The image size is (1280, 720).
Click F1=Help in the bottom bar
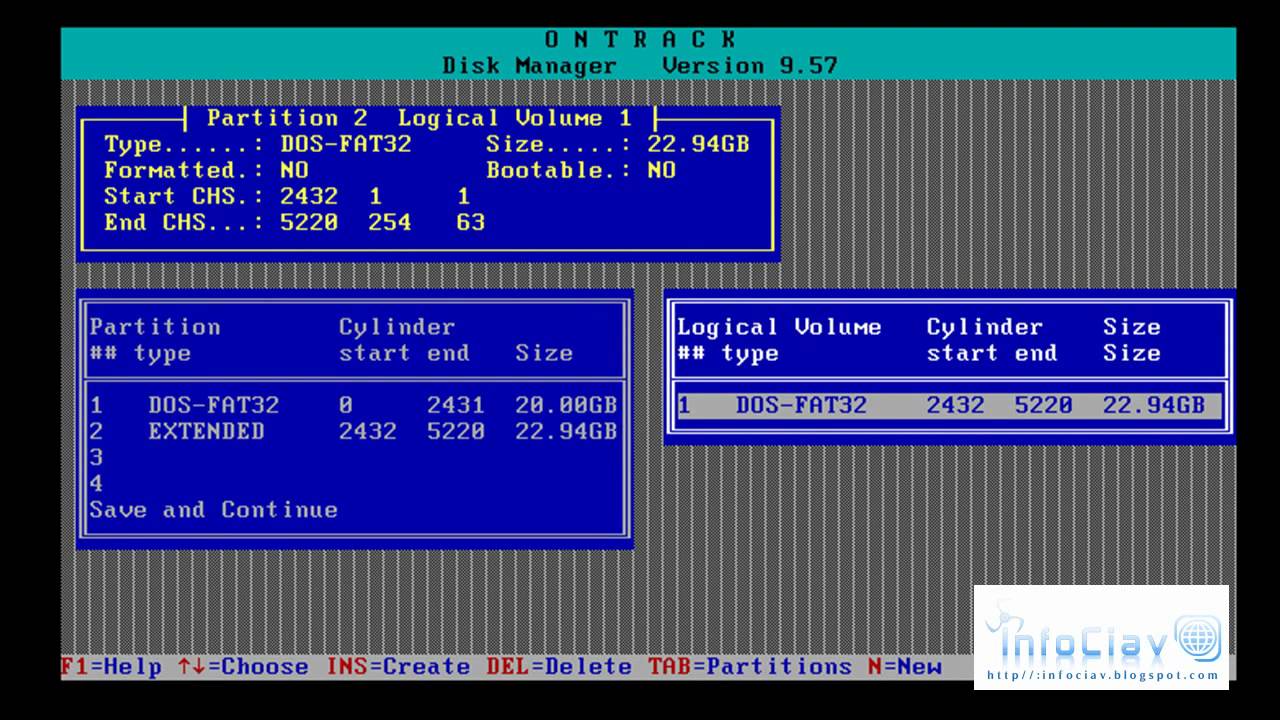111,667
